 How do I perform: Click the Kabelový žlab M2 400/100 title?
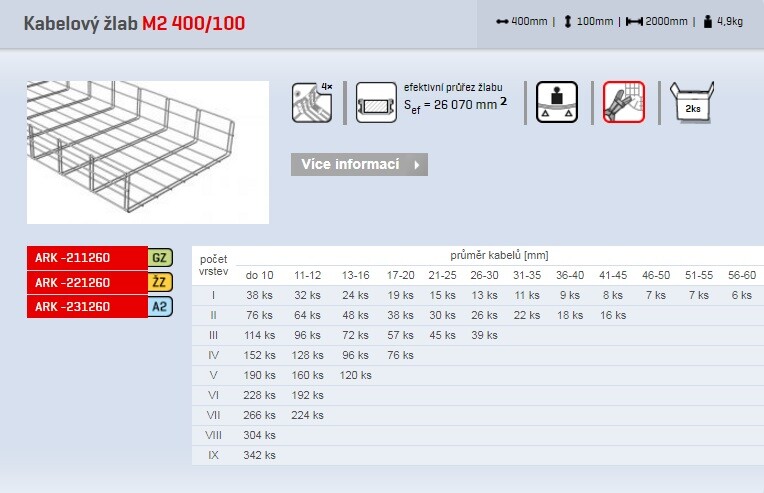pos(134,23)
